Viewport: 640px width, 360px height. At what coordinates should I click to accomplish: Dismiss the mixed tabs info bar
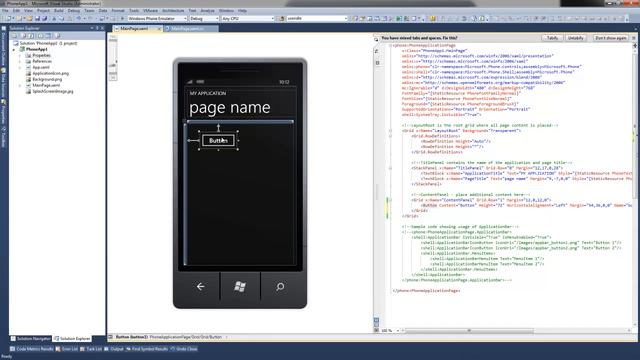point(634,38)
